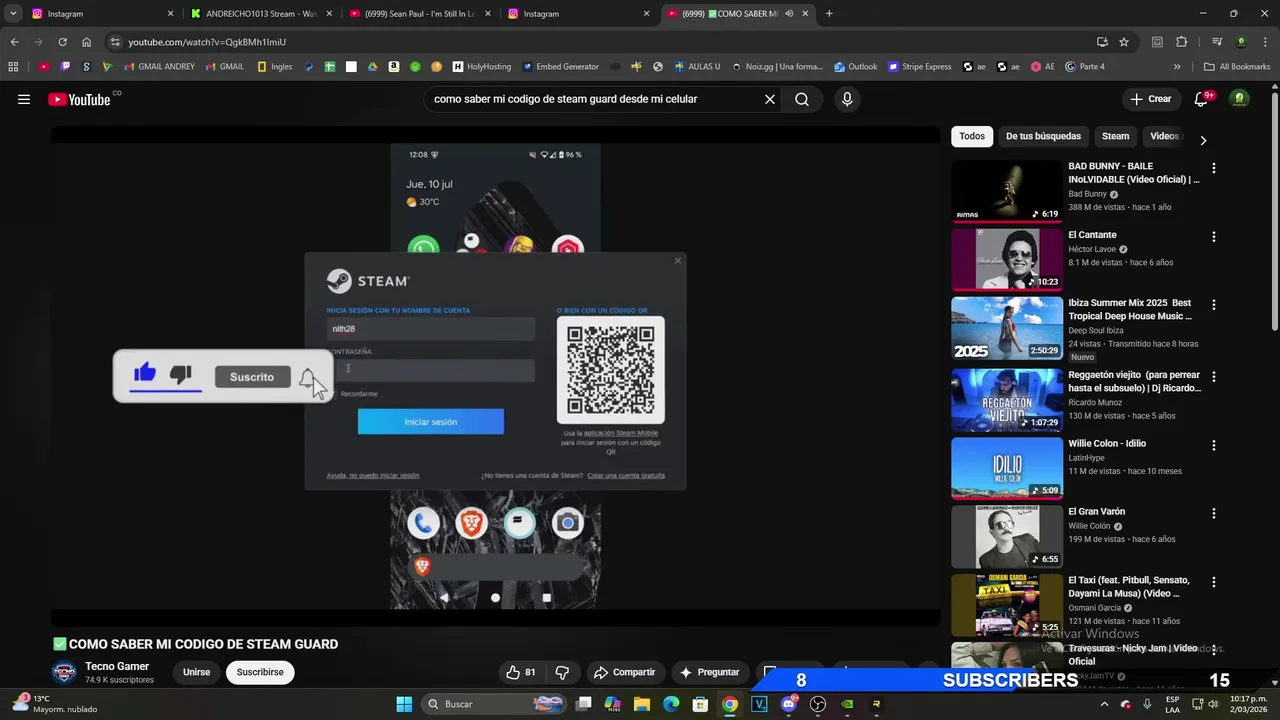Open options for El Gran Varón
The image size is (1280, 720).
tap(1214, 513)
